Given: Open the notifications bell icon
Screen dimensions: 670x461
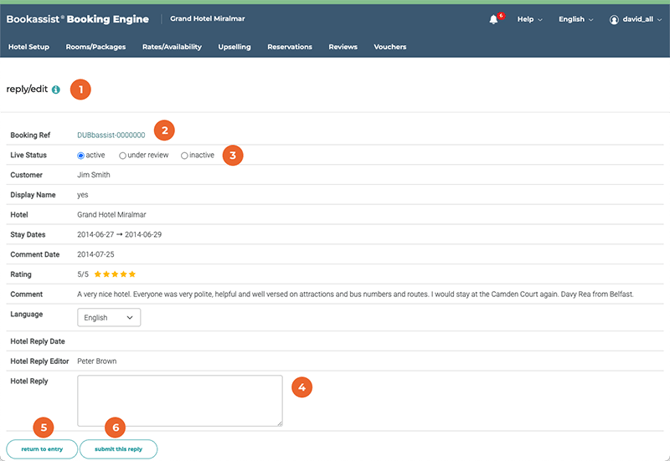Looking at the screenshot, I should click(493, 20).
